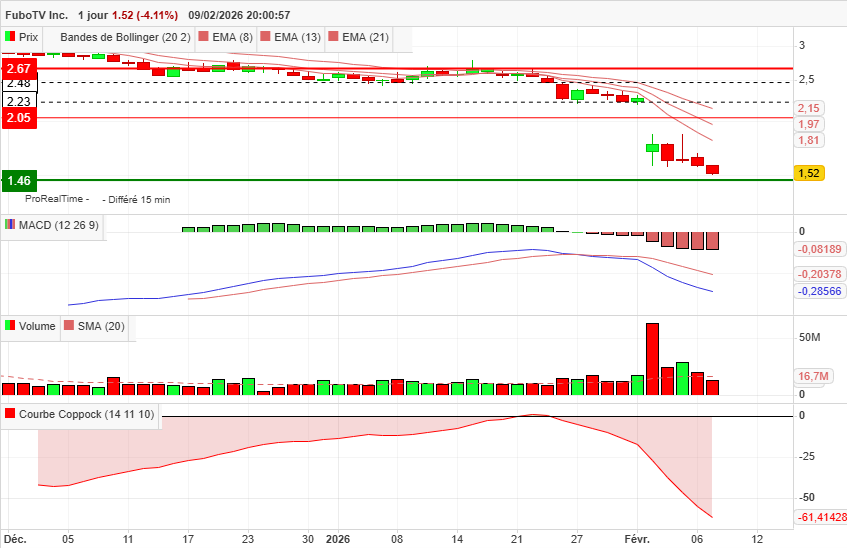Viewport: 847px width, 548px height.
Task: Click the -0,20378 MACD signal value
Action: (x=820, y=274)
